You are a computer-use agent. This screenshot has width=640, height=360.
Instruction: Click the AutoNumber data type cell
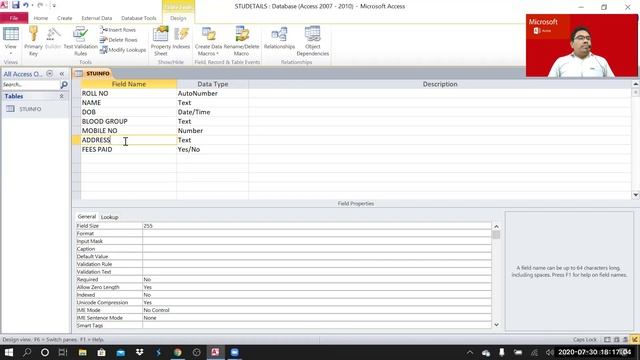coord(212,93)
